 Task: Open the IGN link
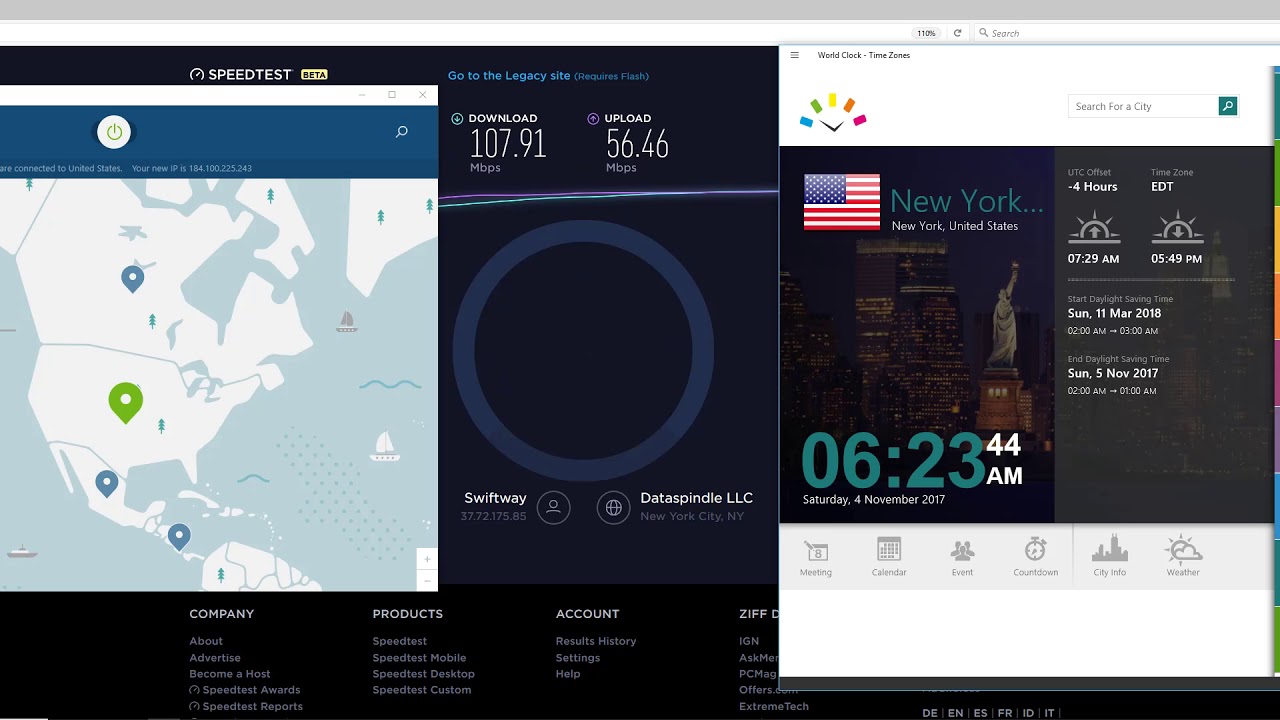pos(749,641)
